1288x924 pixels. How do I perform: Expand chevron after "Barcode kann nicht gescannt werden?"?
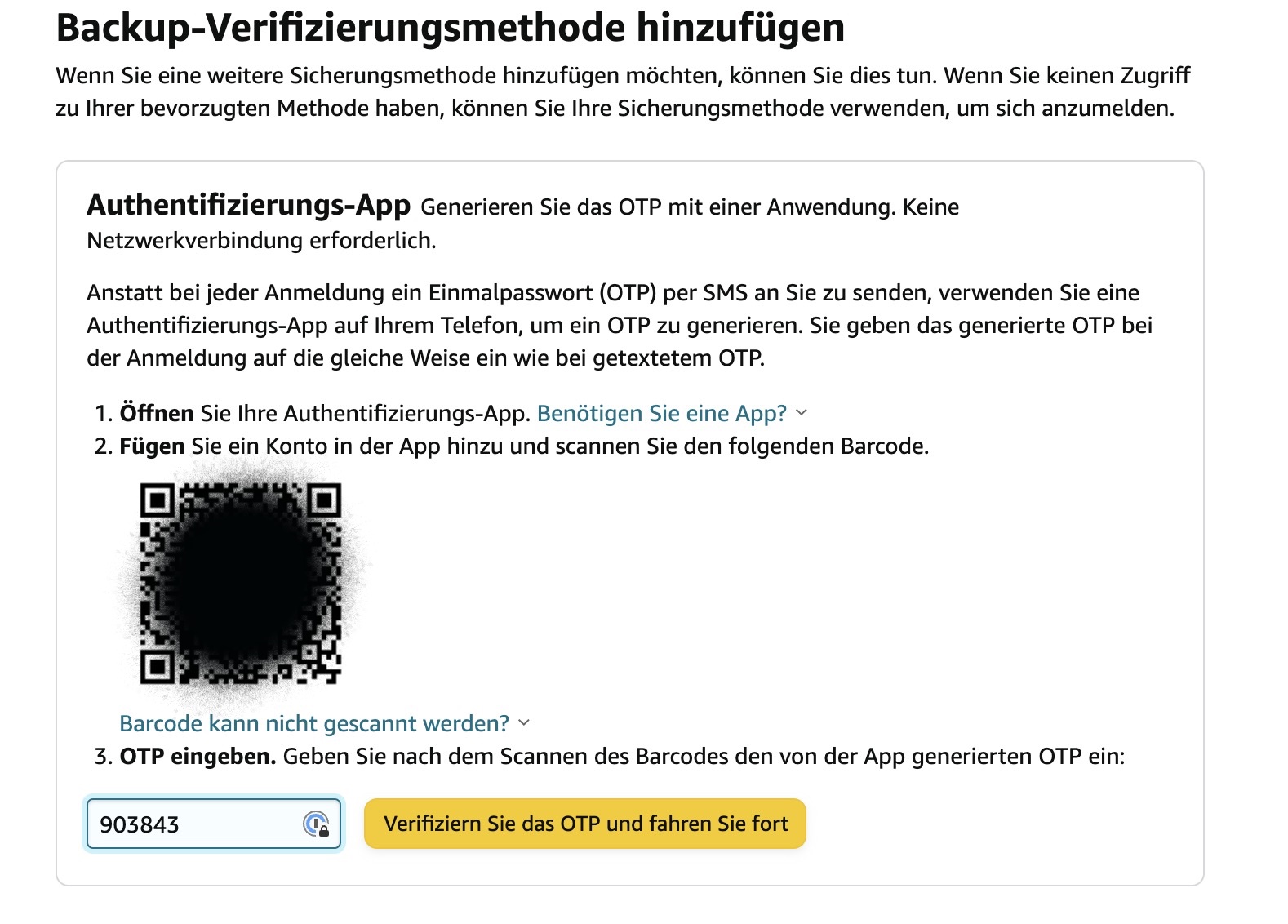524,723
